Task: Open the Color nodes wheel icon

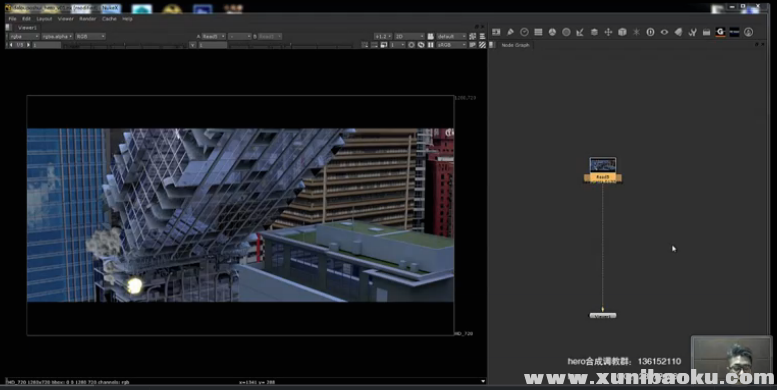Action: (552, 32)
